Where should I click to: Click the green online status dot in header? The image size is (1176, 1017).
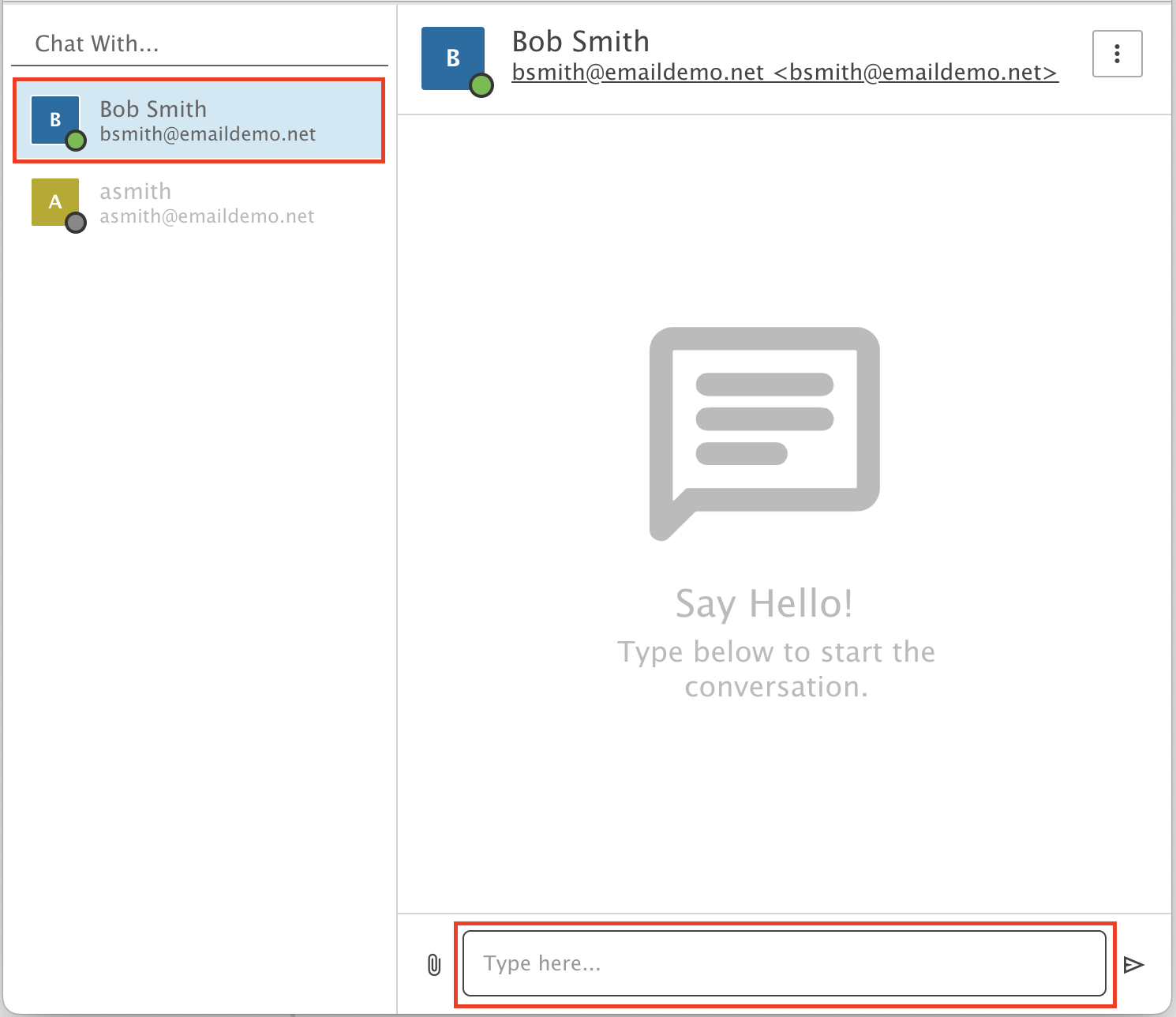coord(481,85)
